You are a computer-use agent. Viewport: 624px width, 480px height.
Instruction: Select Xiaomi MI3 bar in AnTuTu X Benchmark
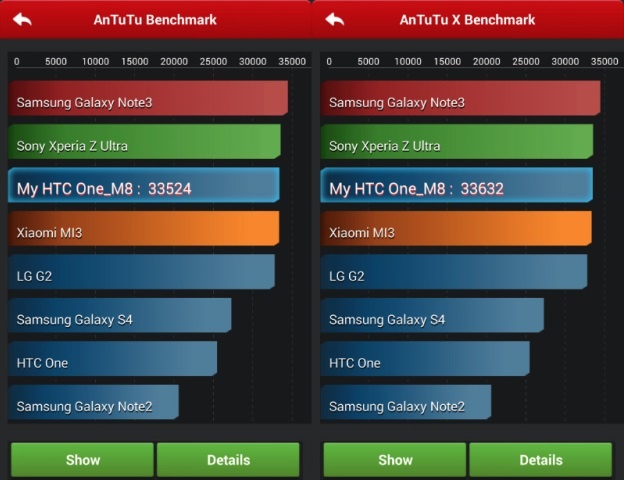click(456, 228)
